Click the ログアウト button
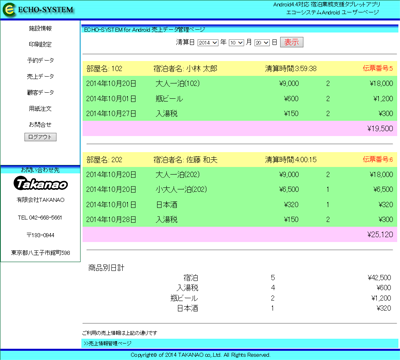 pyautogui.click(x=40, y=137)
